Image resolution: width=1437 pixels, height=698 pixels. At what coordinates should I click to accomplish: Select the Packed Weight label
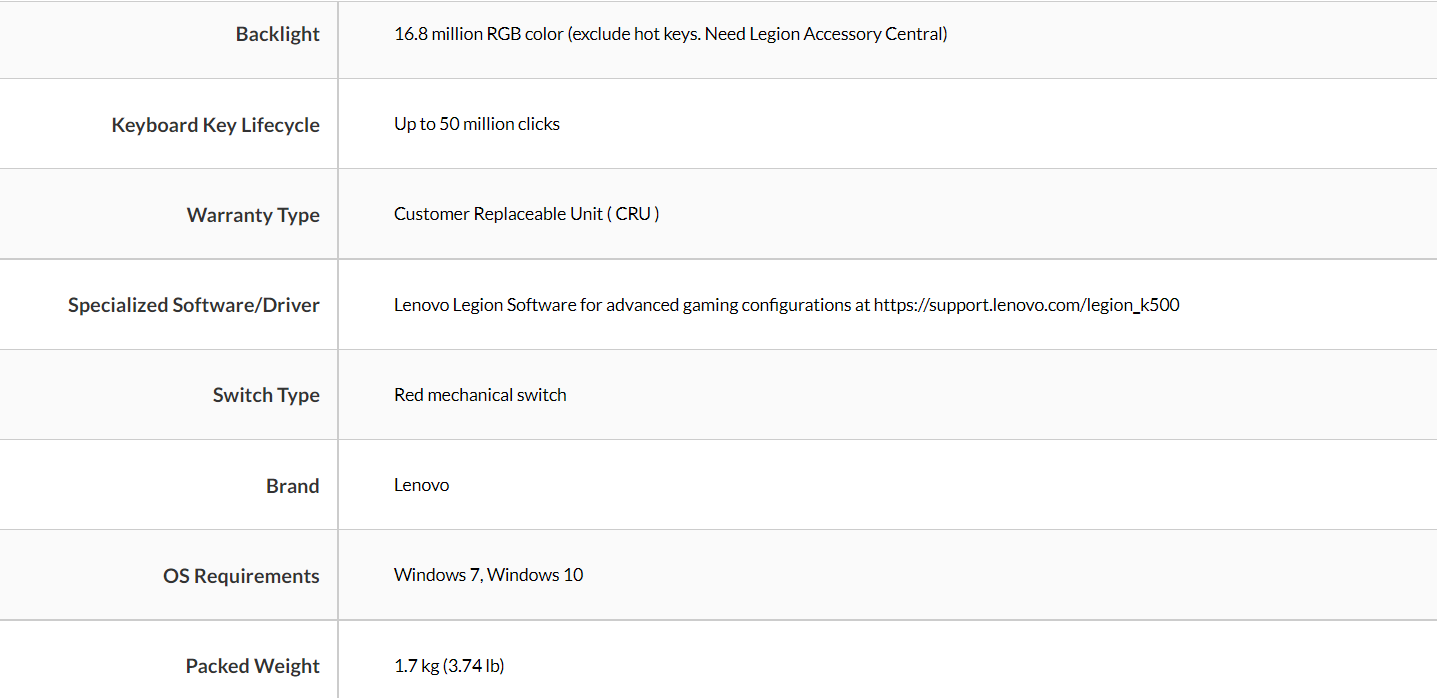click(252, 666)
